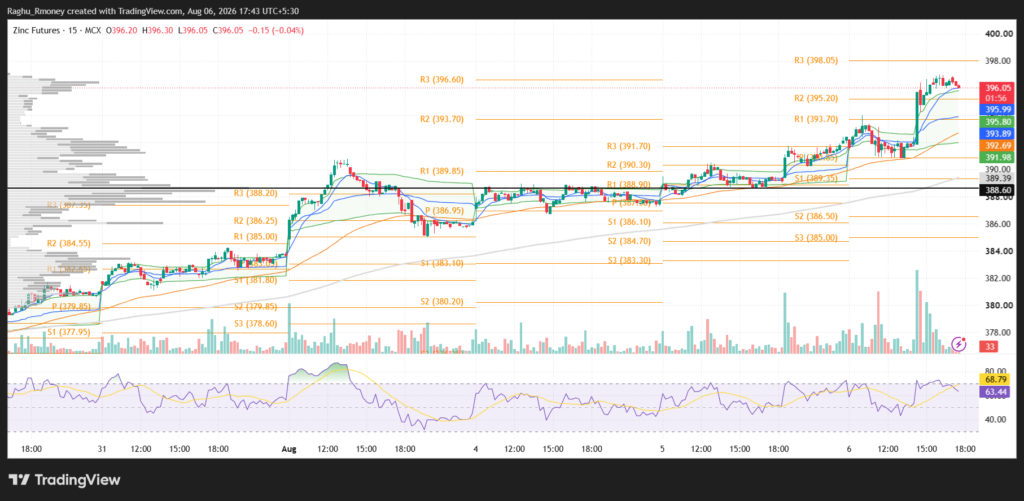Click the S1 (381.80) pivot label

(x=255, y=280)
